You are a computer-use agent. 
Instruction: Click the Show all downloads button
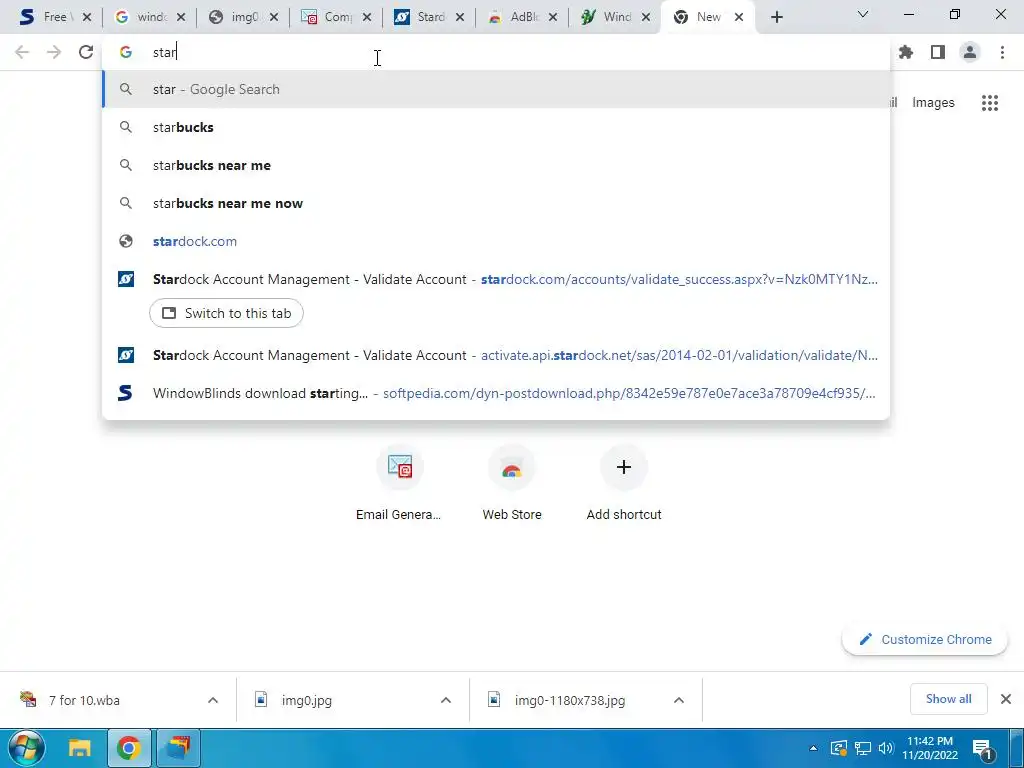[948, 699]
